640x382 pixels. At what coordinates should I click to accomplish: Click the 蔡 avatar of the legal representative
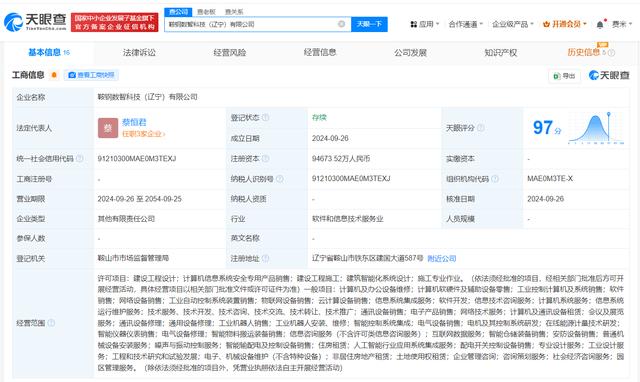108,128
